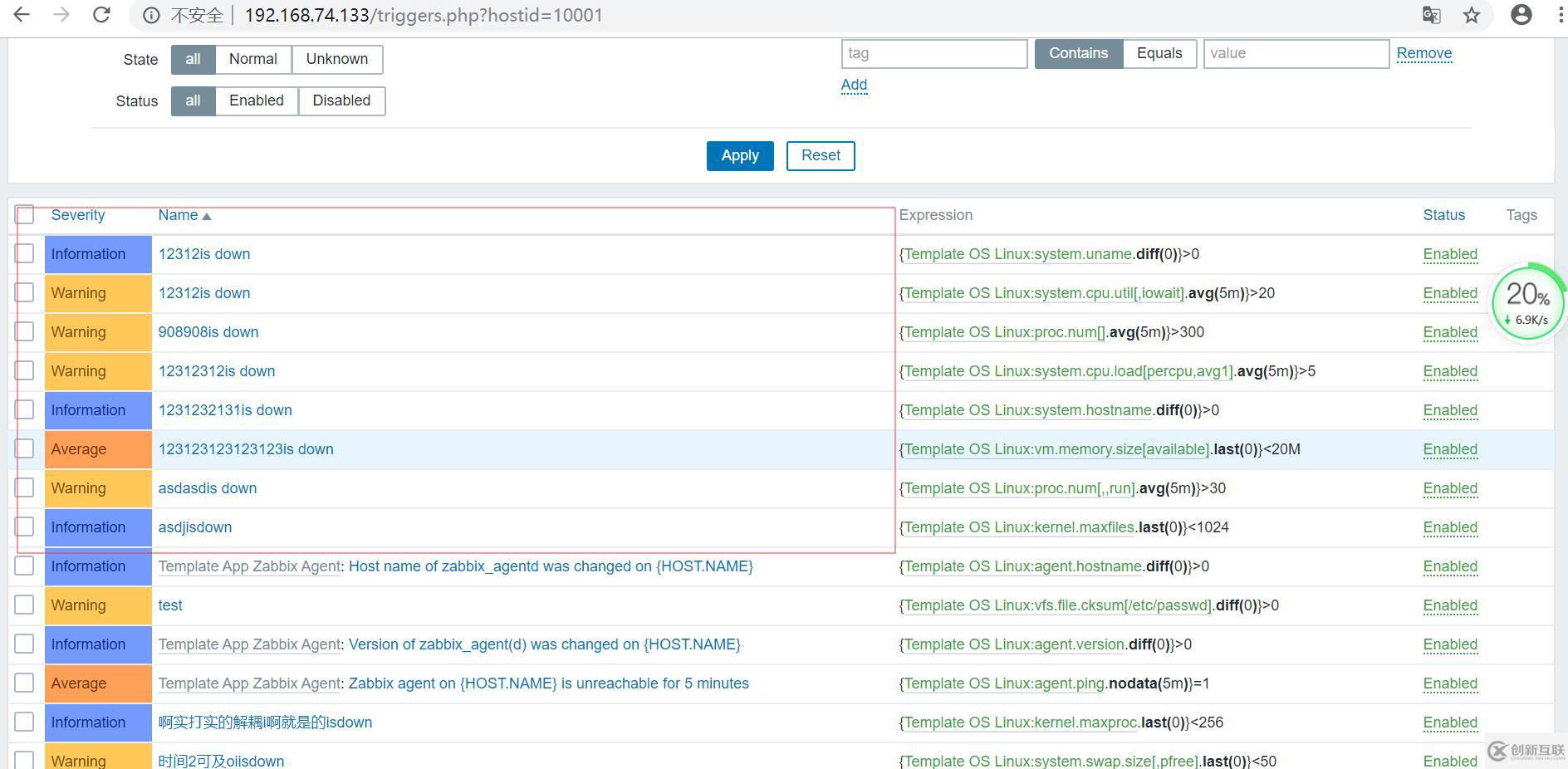Reload the page with refresh icon
The image size is (1568, 769).
pyautogui.click(x=101, y=15)
